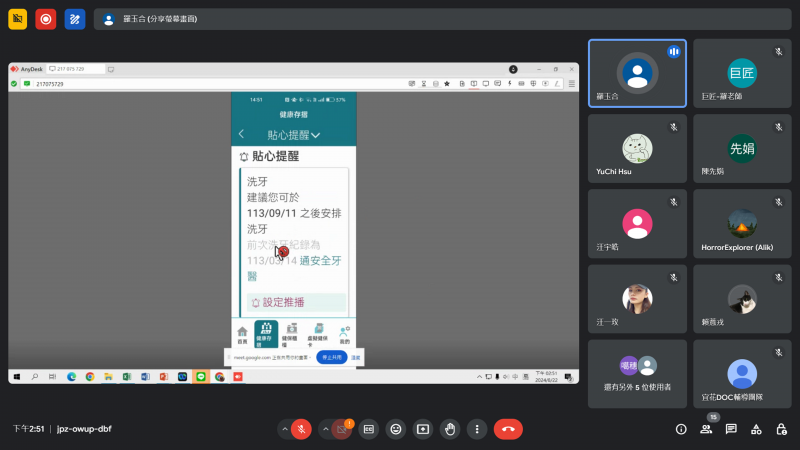Open Excel from shared taskbar
Image resolution: width=800 pixels, height=450 pixels.
(x=127, y=377)
